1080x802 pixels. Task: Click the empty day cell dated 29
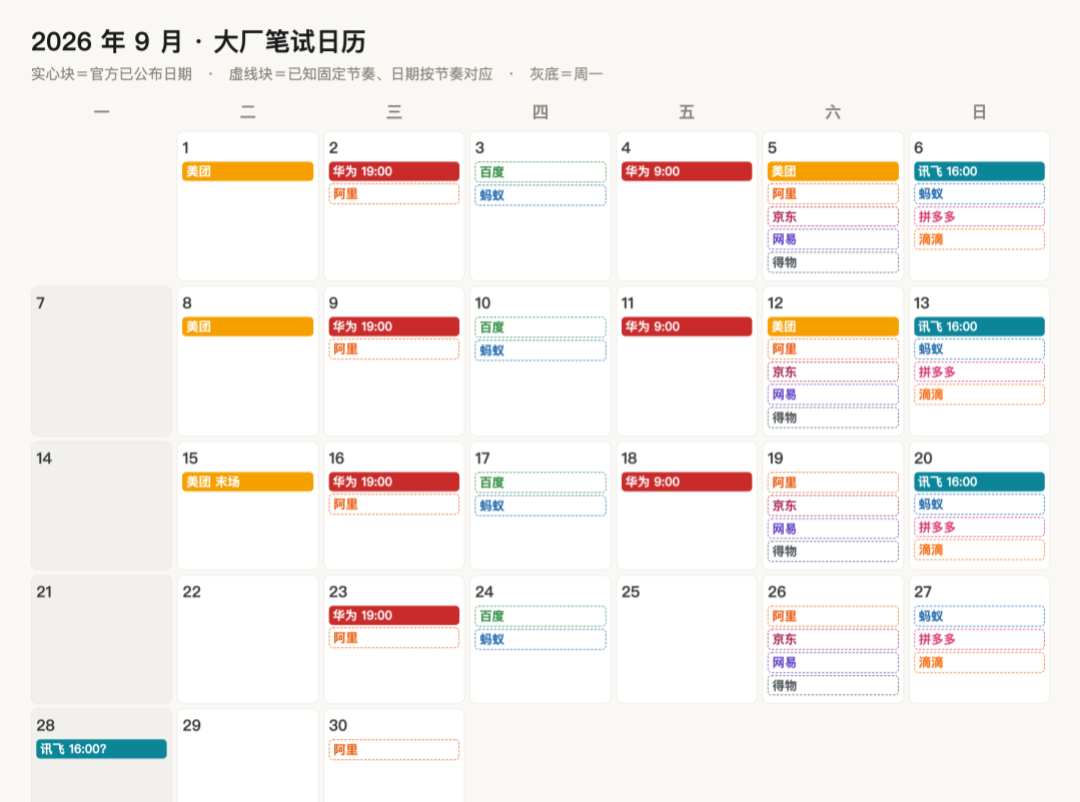point(247,756)
